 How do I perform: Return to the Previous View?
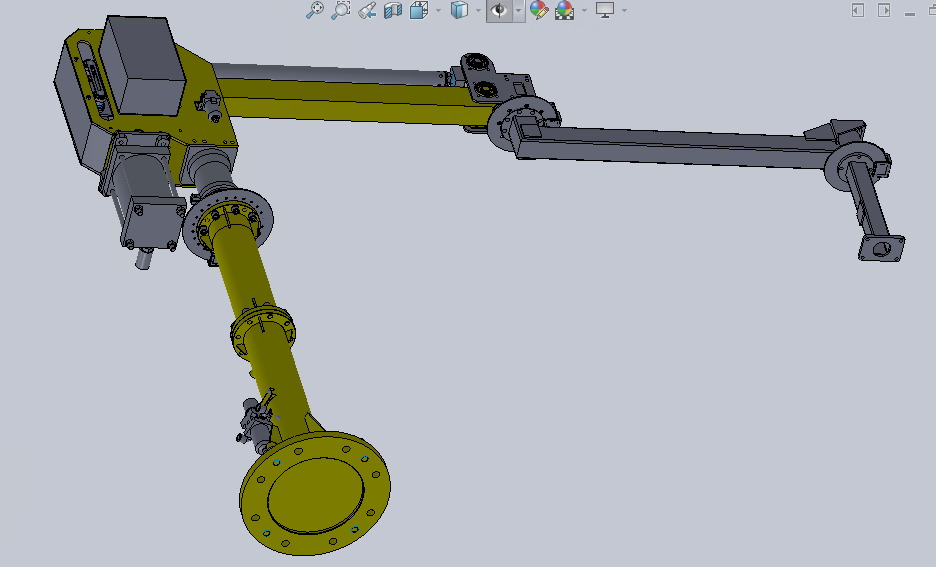click(367, 10)
